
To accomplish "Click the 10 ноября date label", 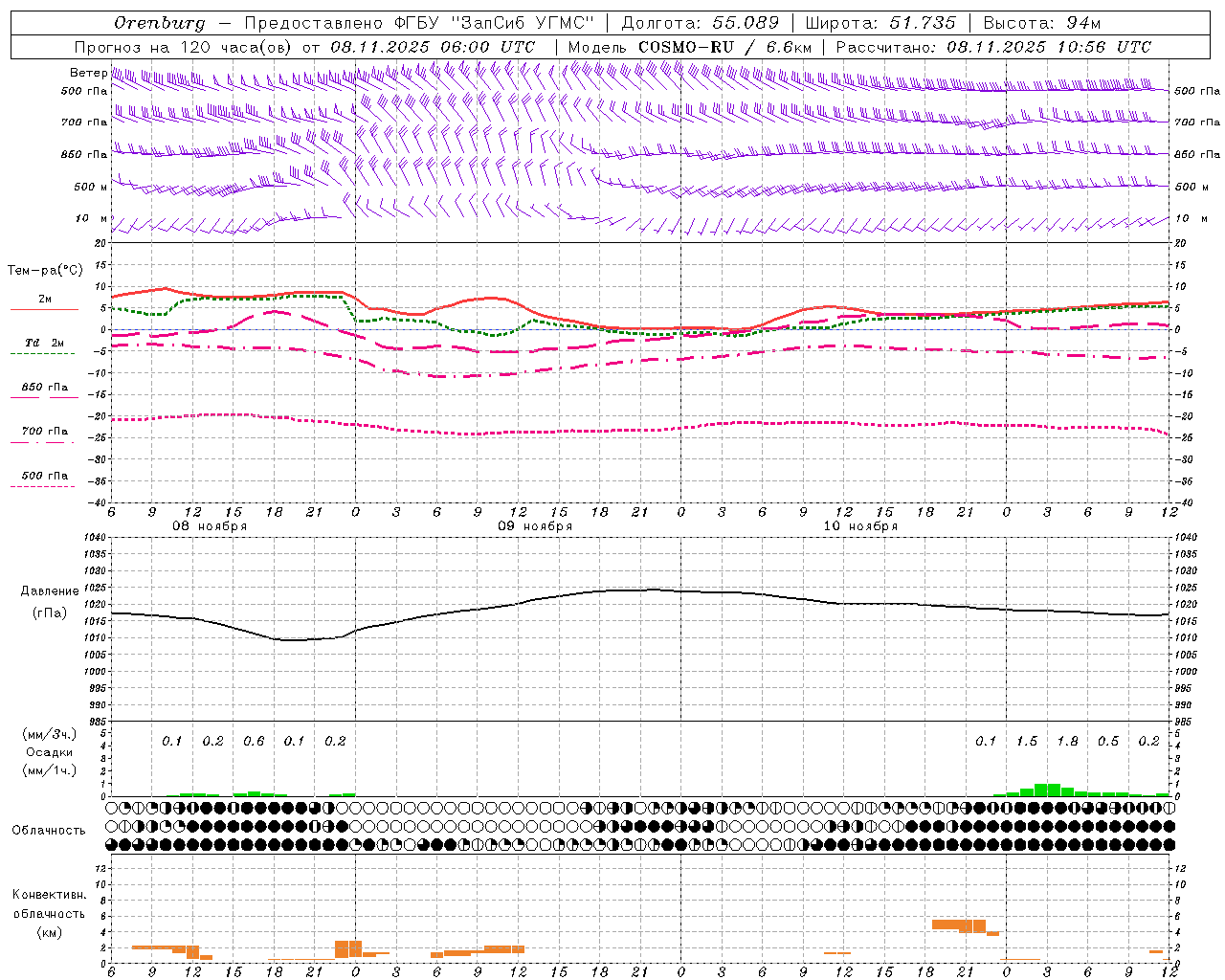I will point(860,526).
